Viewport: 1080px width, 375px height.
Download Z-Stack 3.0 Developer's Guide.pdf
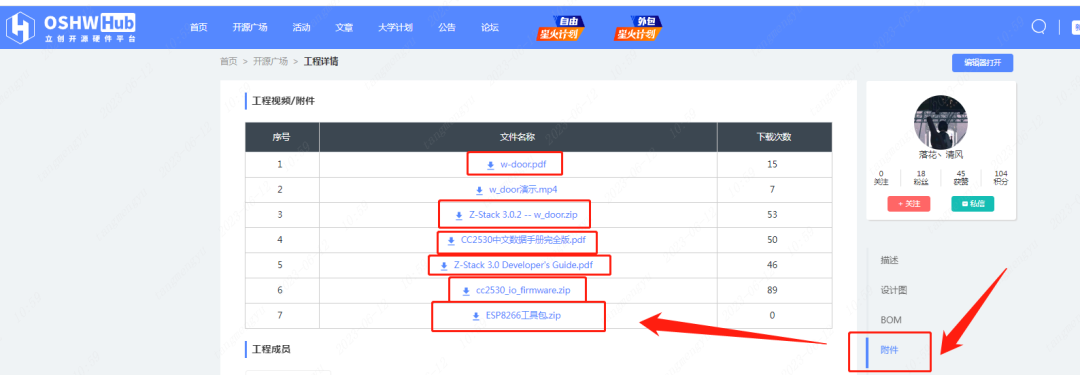(523, 265)
